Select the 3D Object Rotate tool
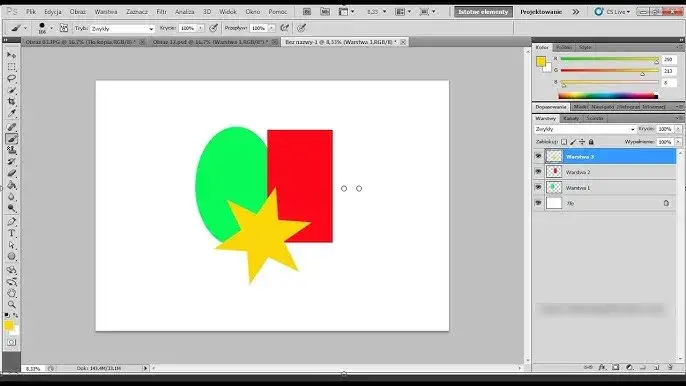 tap(11, 270)
